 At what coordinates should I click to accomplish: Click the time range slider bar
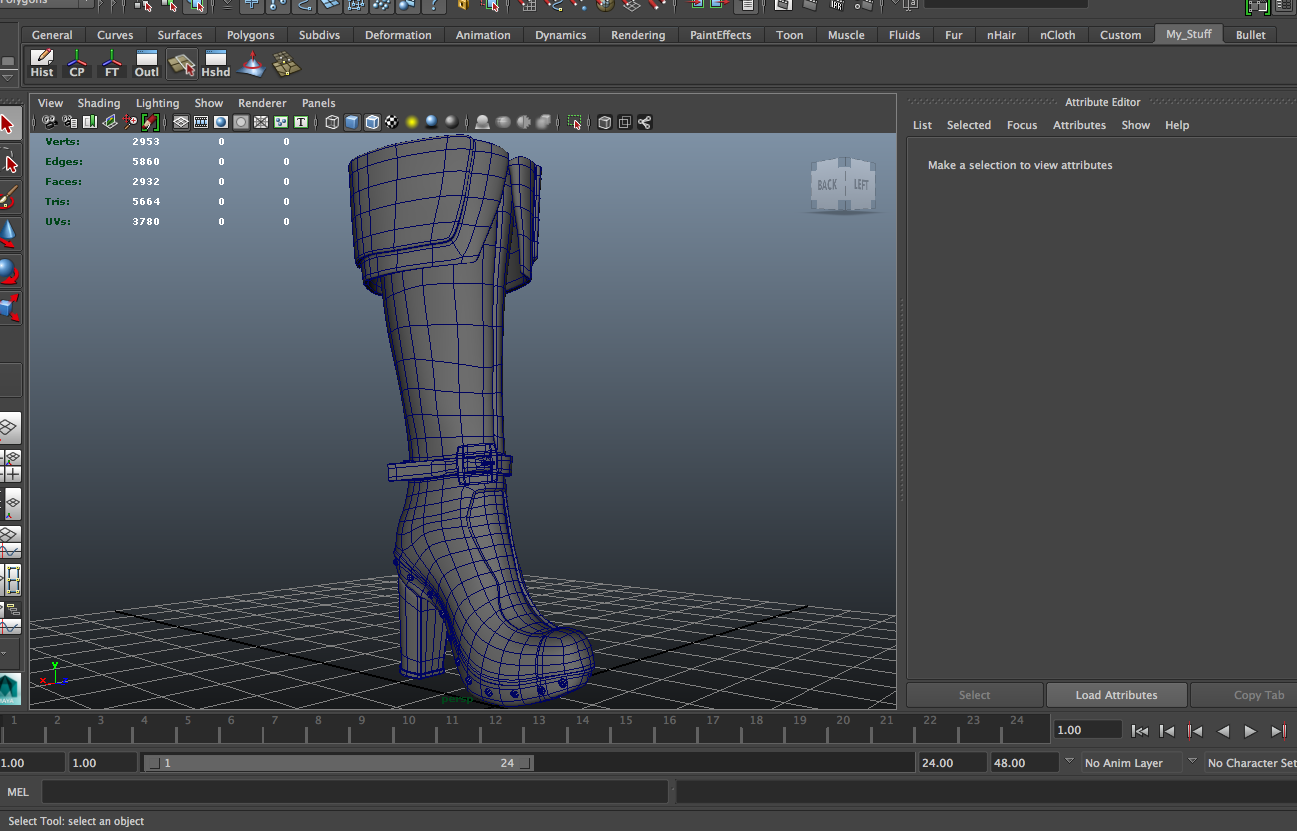tap(338, 763)
